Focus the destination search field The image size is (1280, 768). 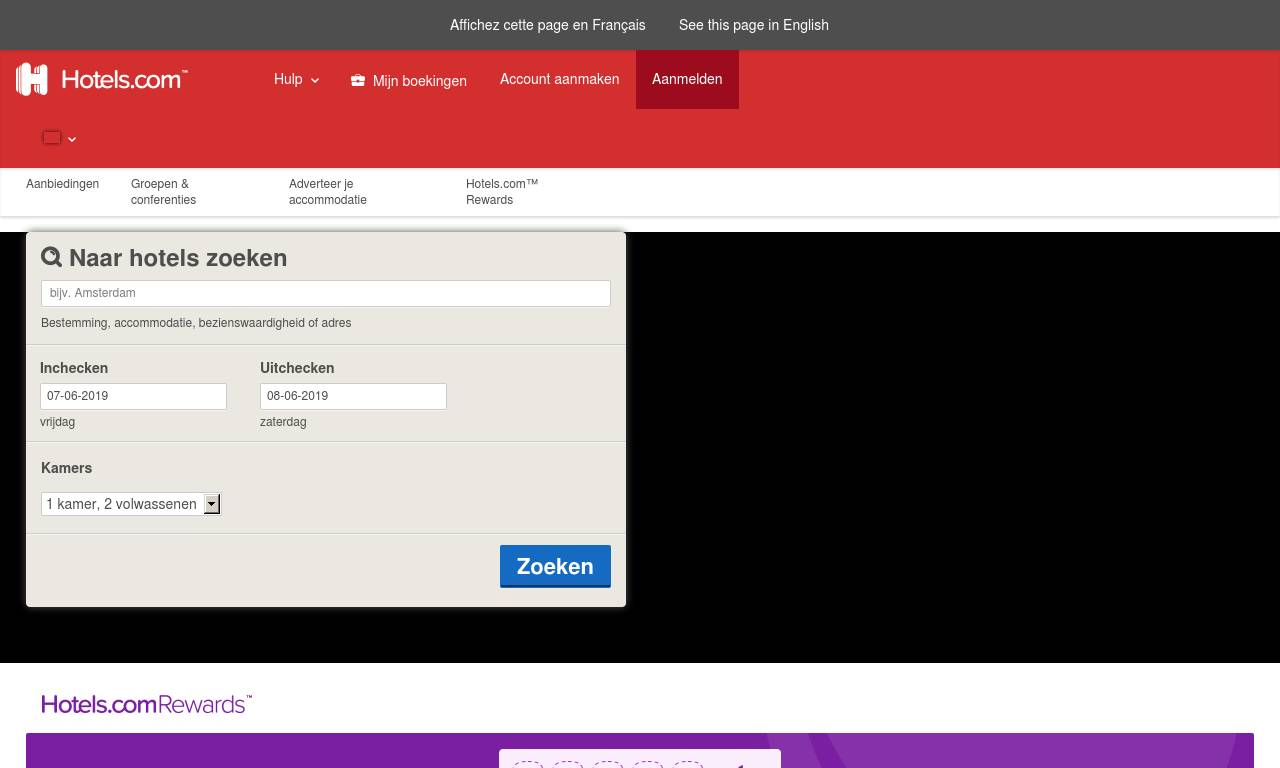[326, 293]
